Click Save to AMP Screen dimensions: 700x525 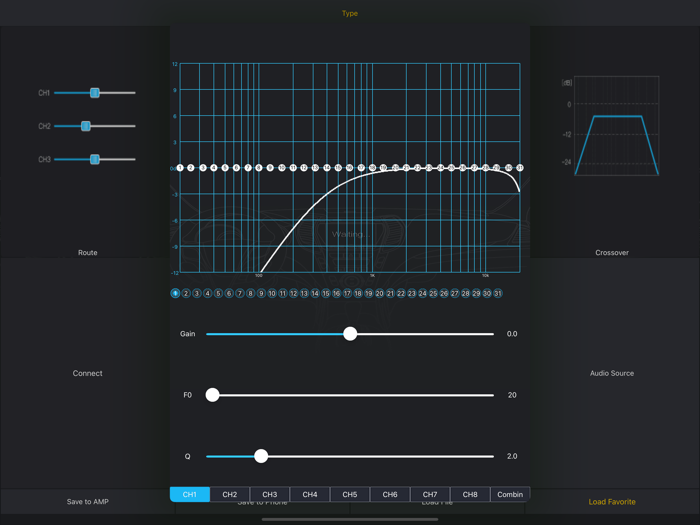click(x=88, y=502)
